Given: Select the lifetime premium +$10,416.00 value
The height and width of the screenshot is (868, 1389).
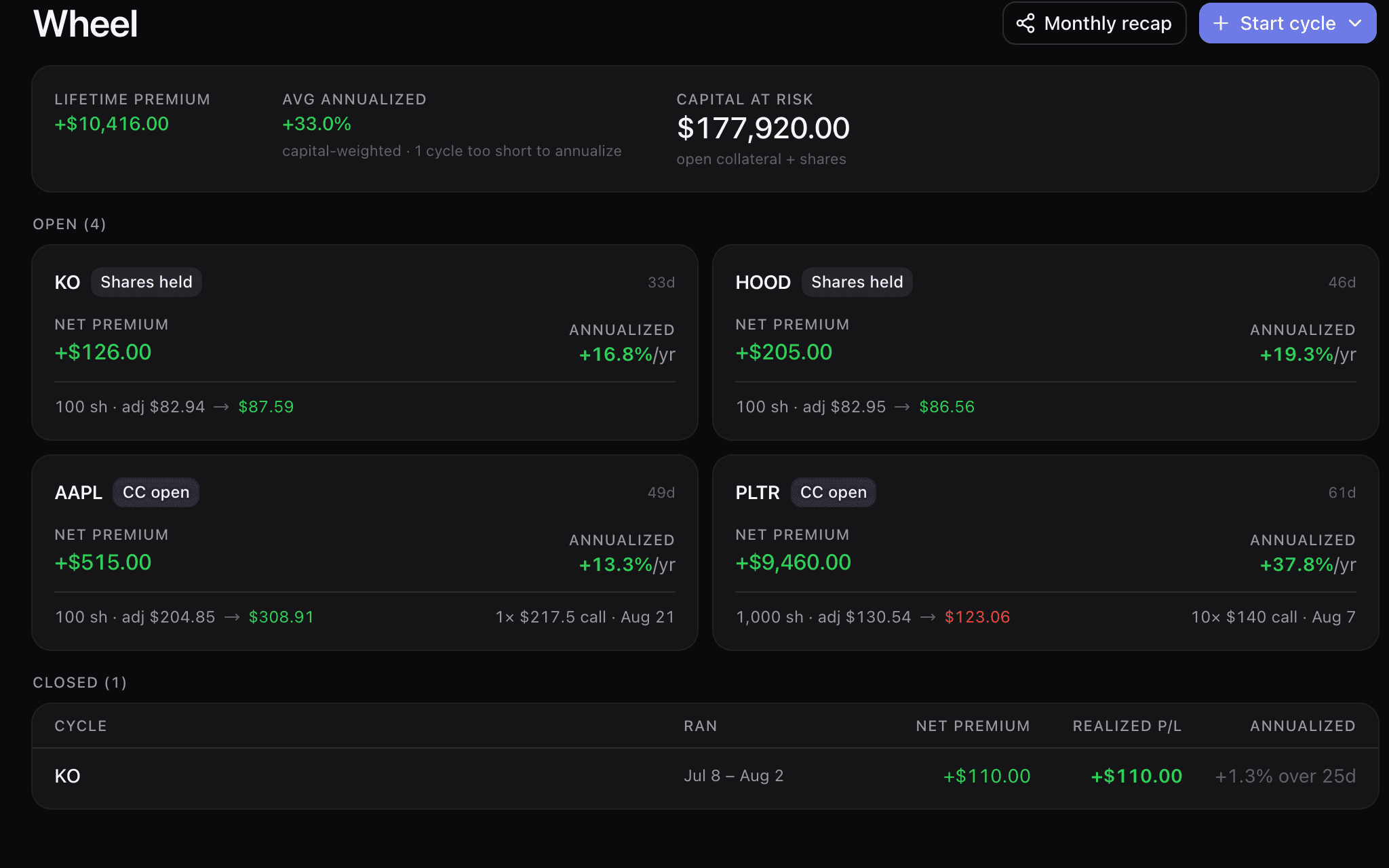Looking at the screenshot, I should (x=112, y=124).
